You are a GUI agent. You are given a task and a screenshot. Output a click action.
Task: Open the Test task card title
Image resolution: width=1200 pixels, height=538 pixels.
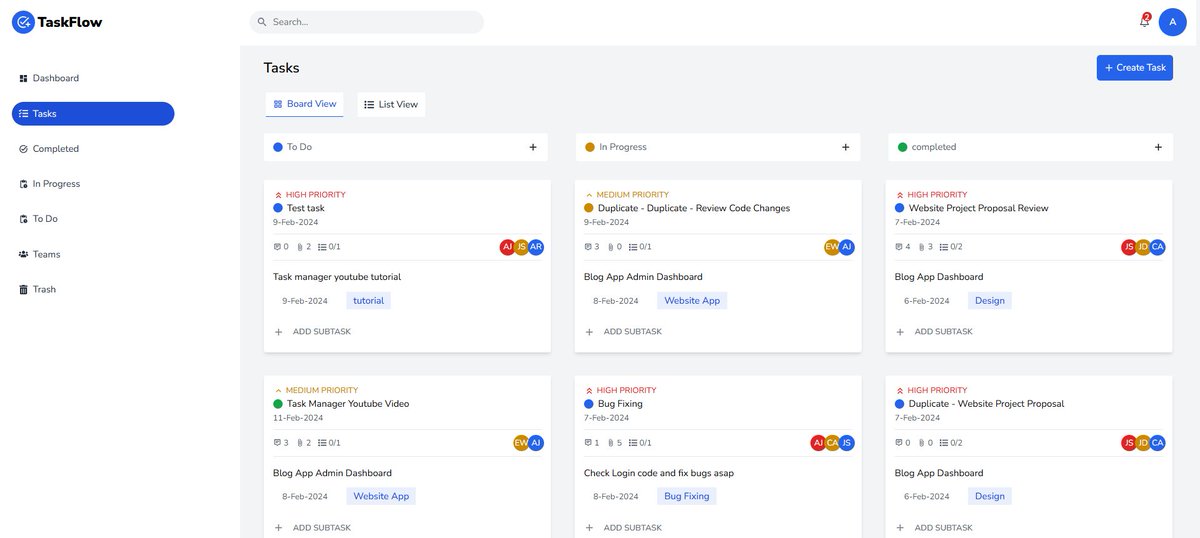click(306, 208)
